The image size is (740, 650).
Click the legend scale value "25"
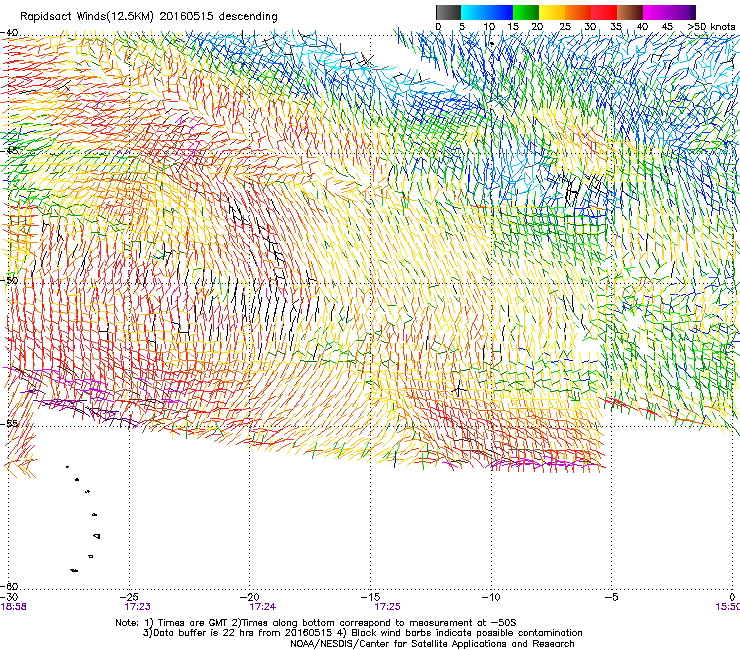click(x=564, y=27)
